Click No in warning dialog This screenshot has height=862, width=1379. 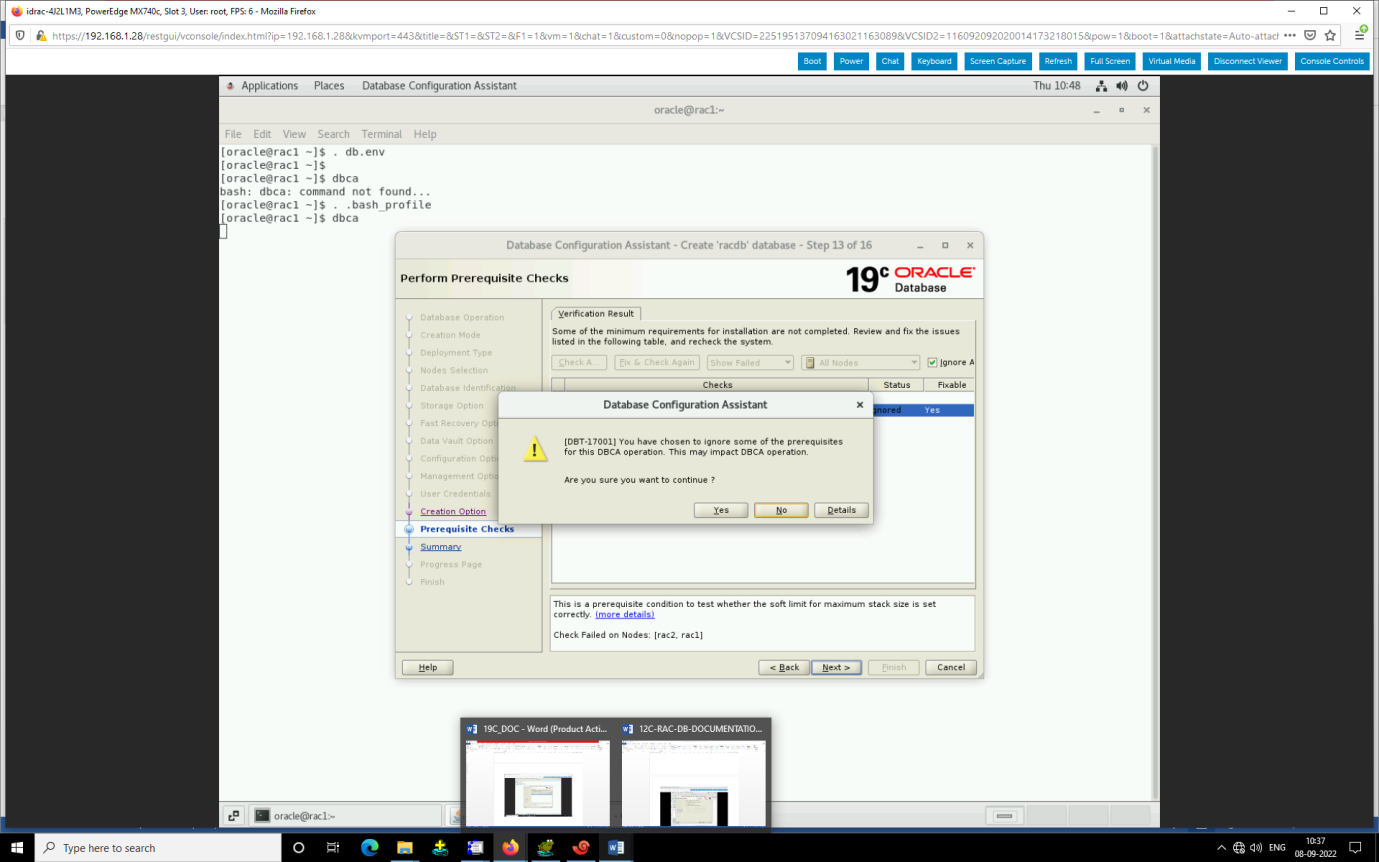tap(781, 510)
